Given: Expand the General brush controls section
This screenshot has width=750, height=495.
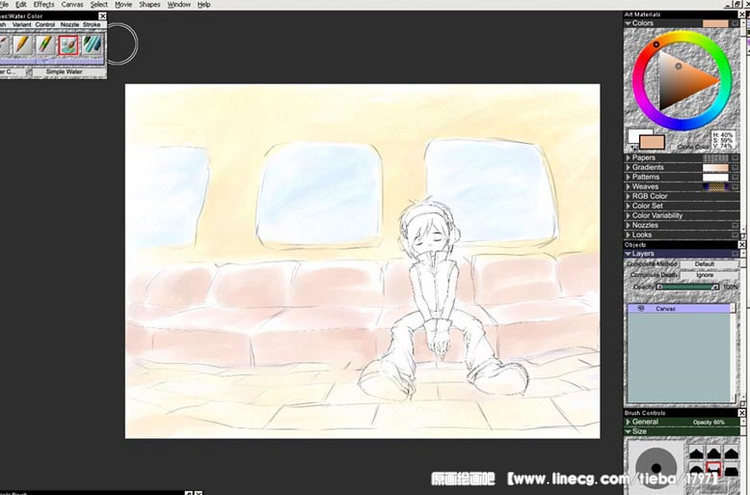Looking at the screenshot, I should click(628, 422).
